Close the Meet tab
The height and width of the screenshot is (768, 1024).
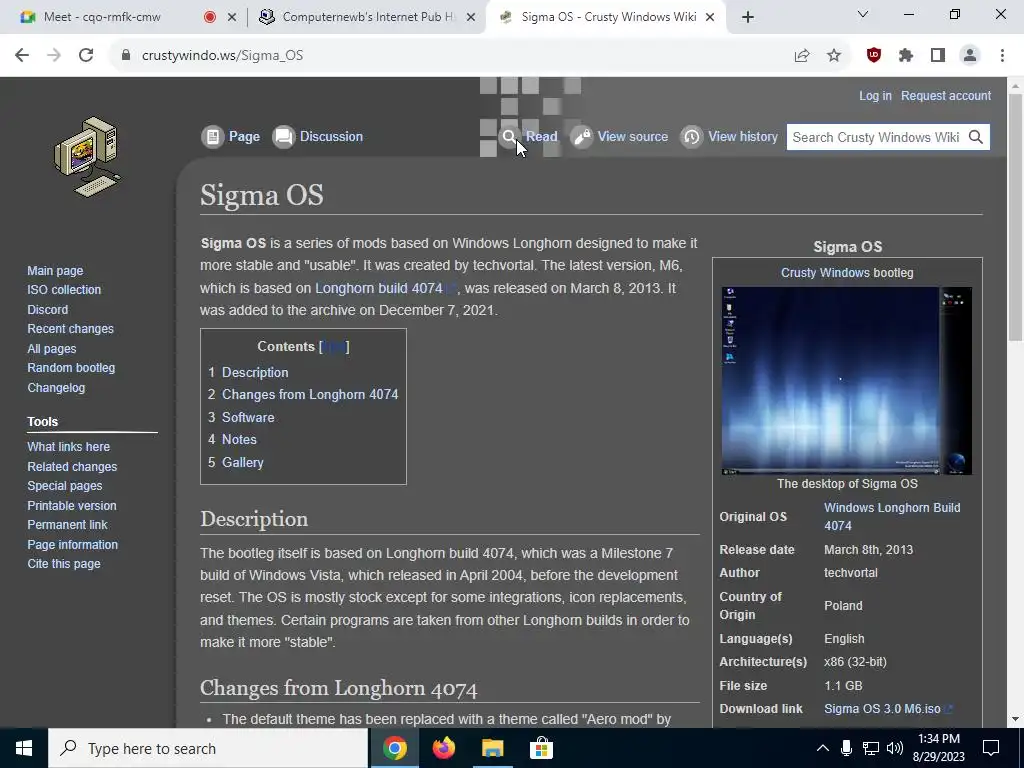pos(232,17)
